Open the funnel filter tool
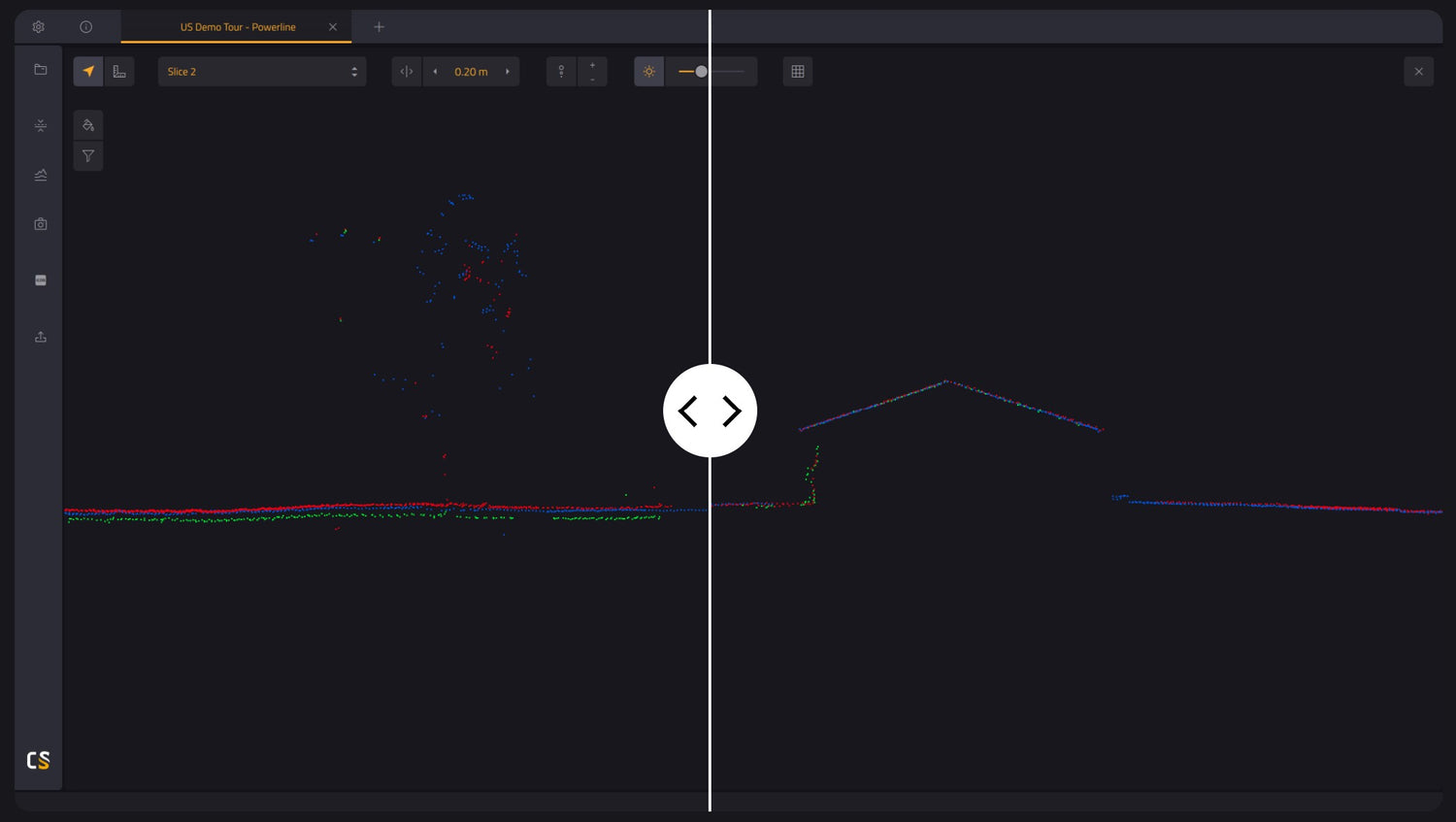Image resolution: width=1456 pixels, height=822 pixels. [88, 156]
